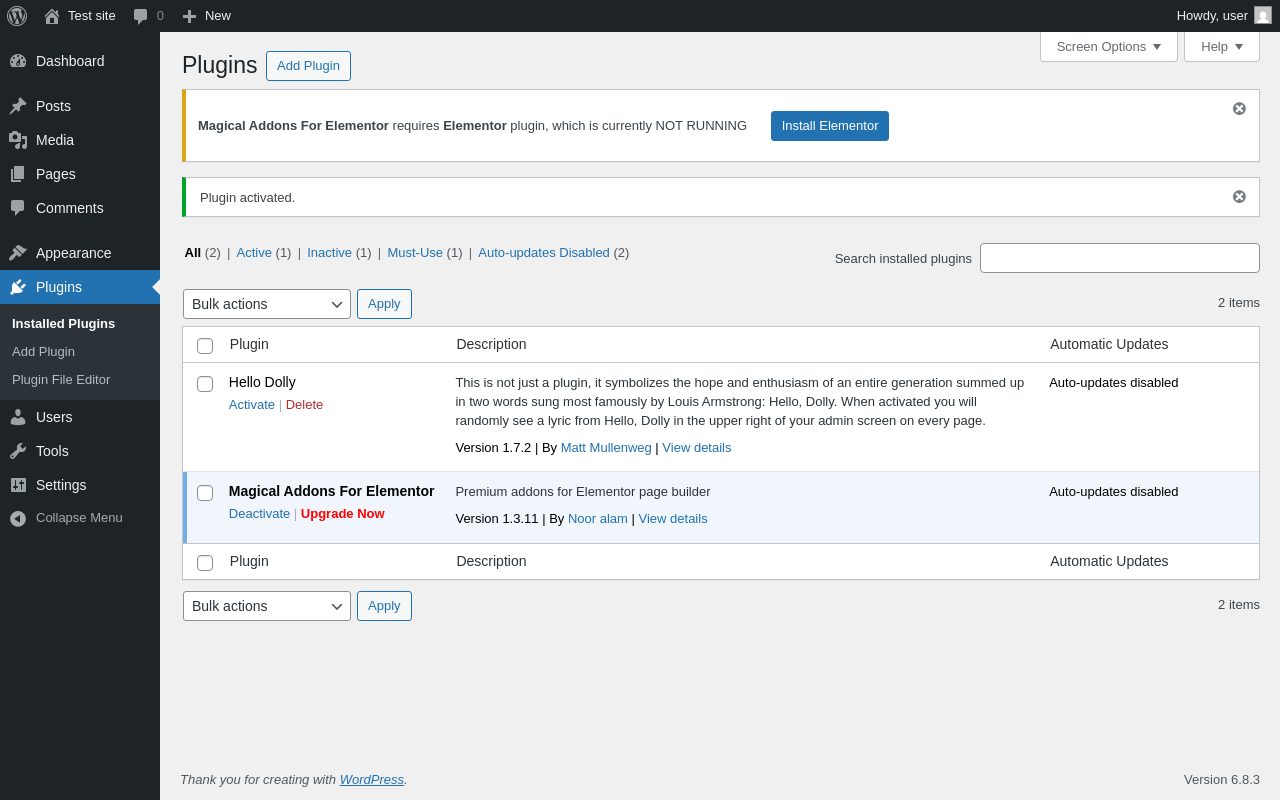Screen dimensions: 1280x800
Task: Go to the Posts menu
Action: (80, 106)
